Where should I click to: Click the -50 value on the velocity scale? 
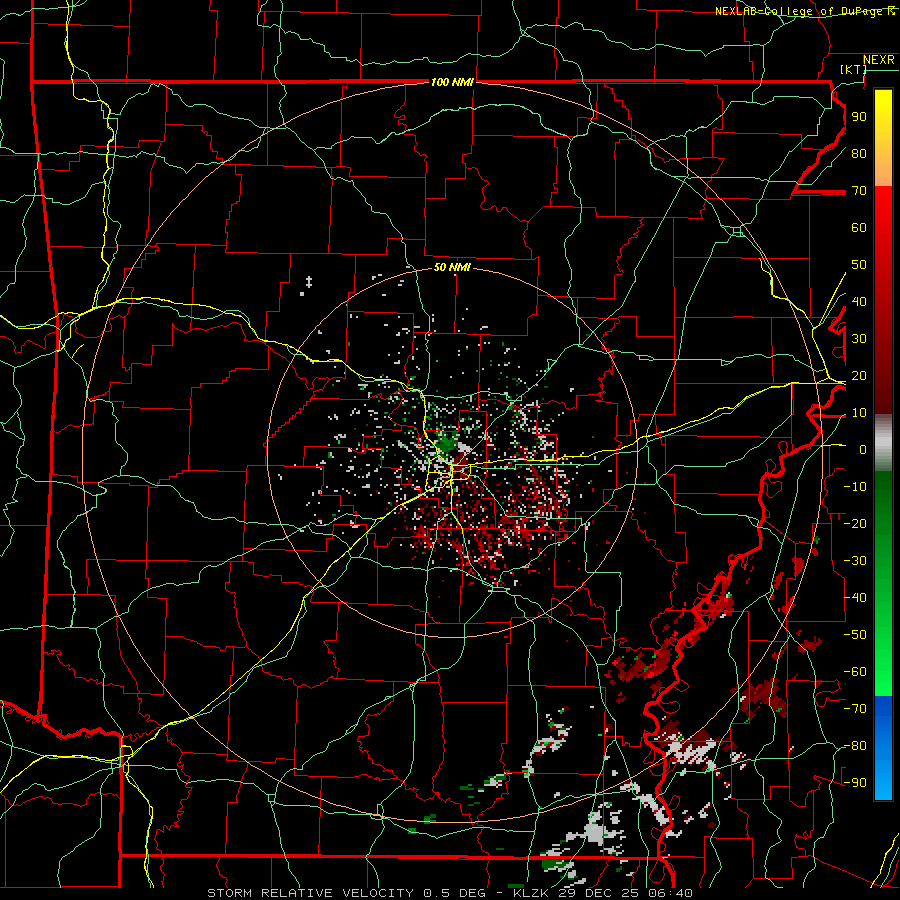tap(855, 635)
